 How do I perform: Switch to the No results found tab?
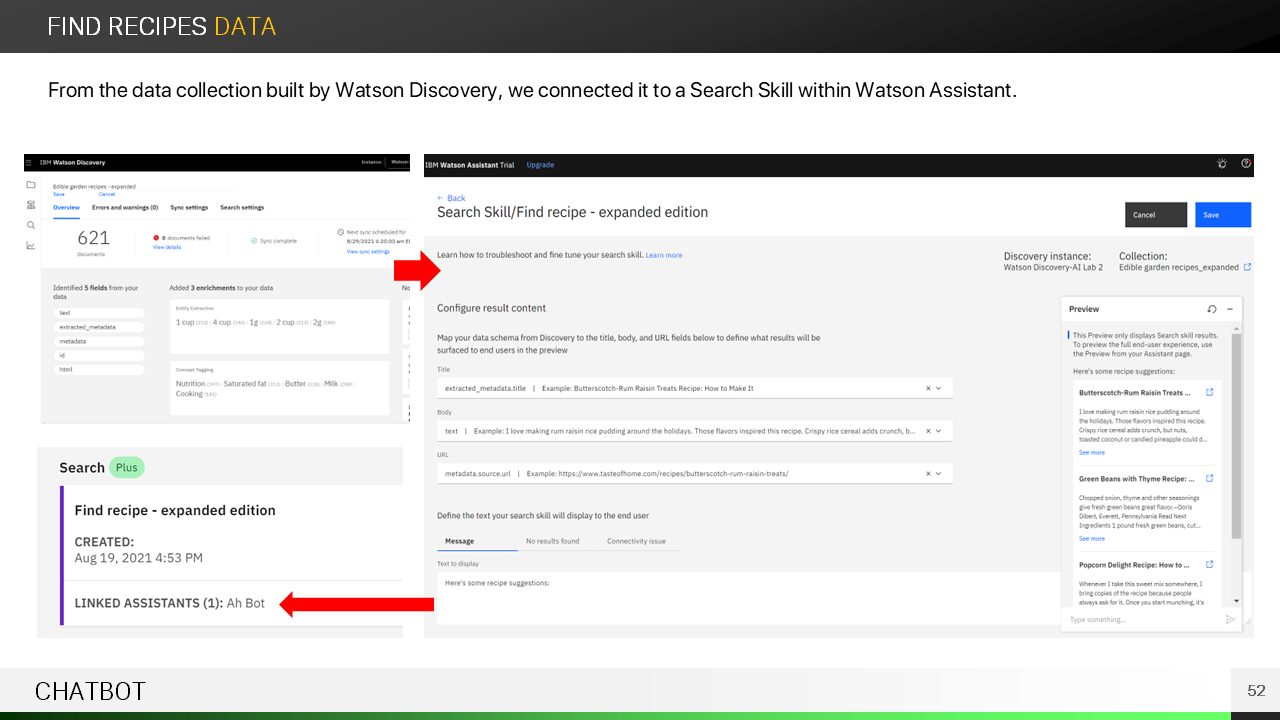point(552,541)
